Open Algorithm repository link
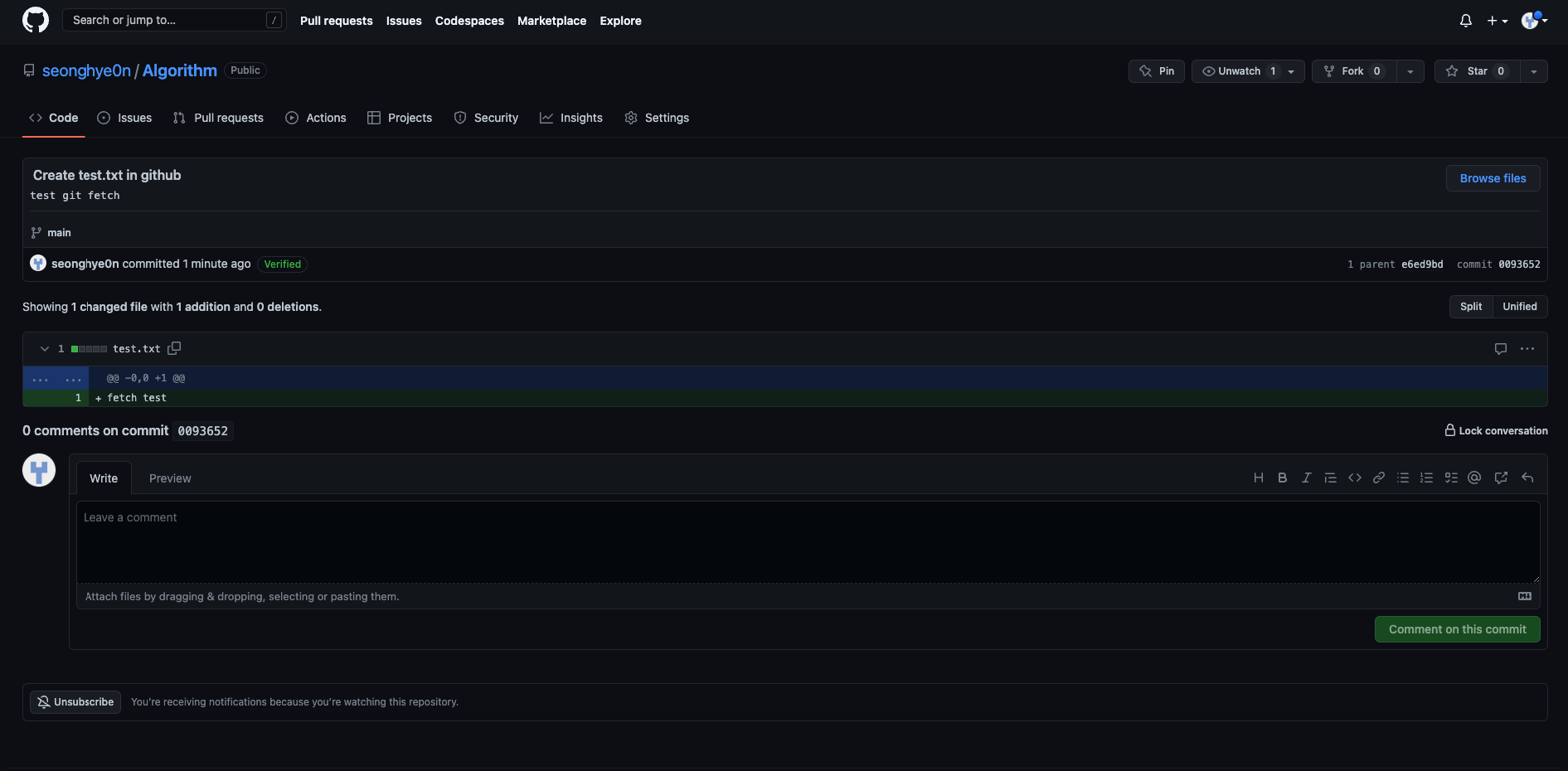 click(179, 70)
